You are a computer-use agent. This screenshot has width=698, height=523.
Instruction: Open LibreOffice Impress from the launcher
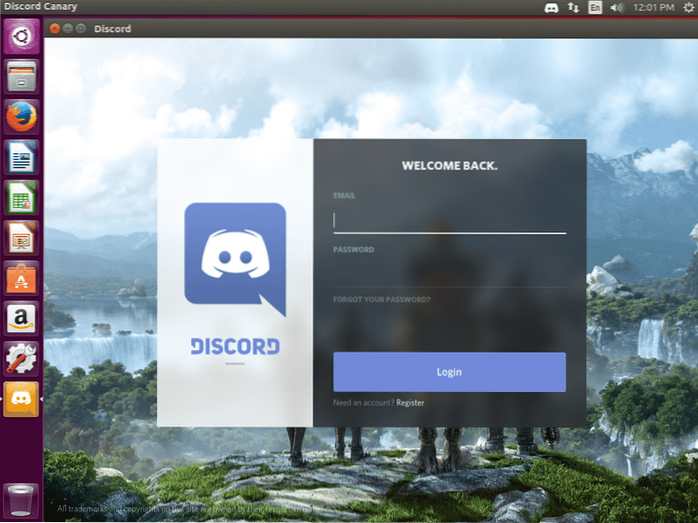(21, 238)
